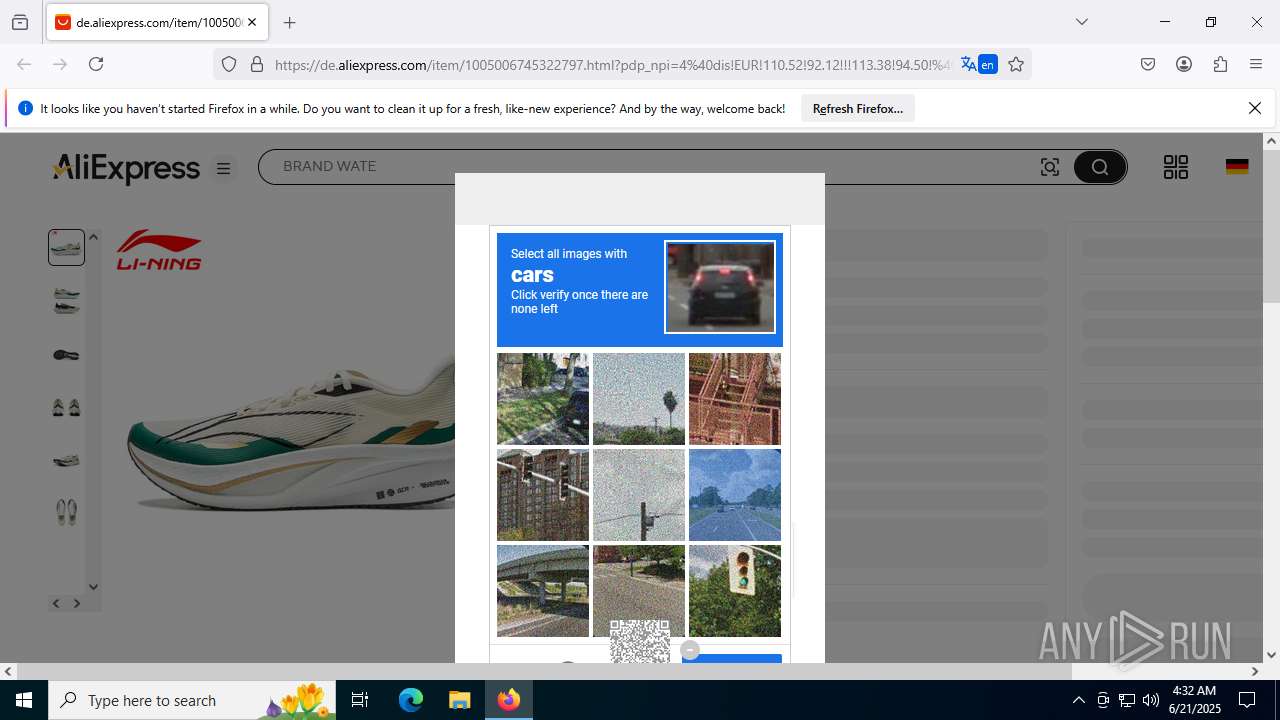Open the Firefox account icon
Image resolution: width=1280 pixels, height=720 pixels.
pos(1184,64)
